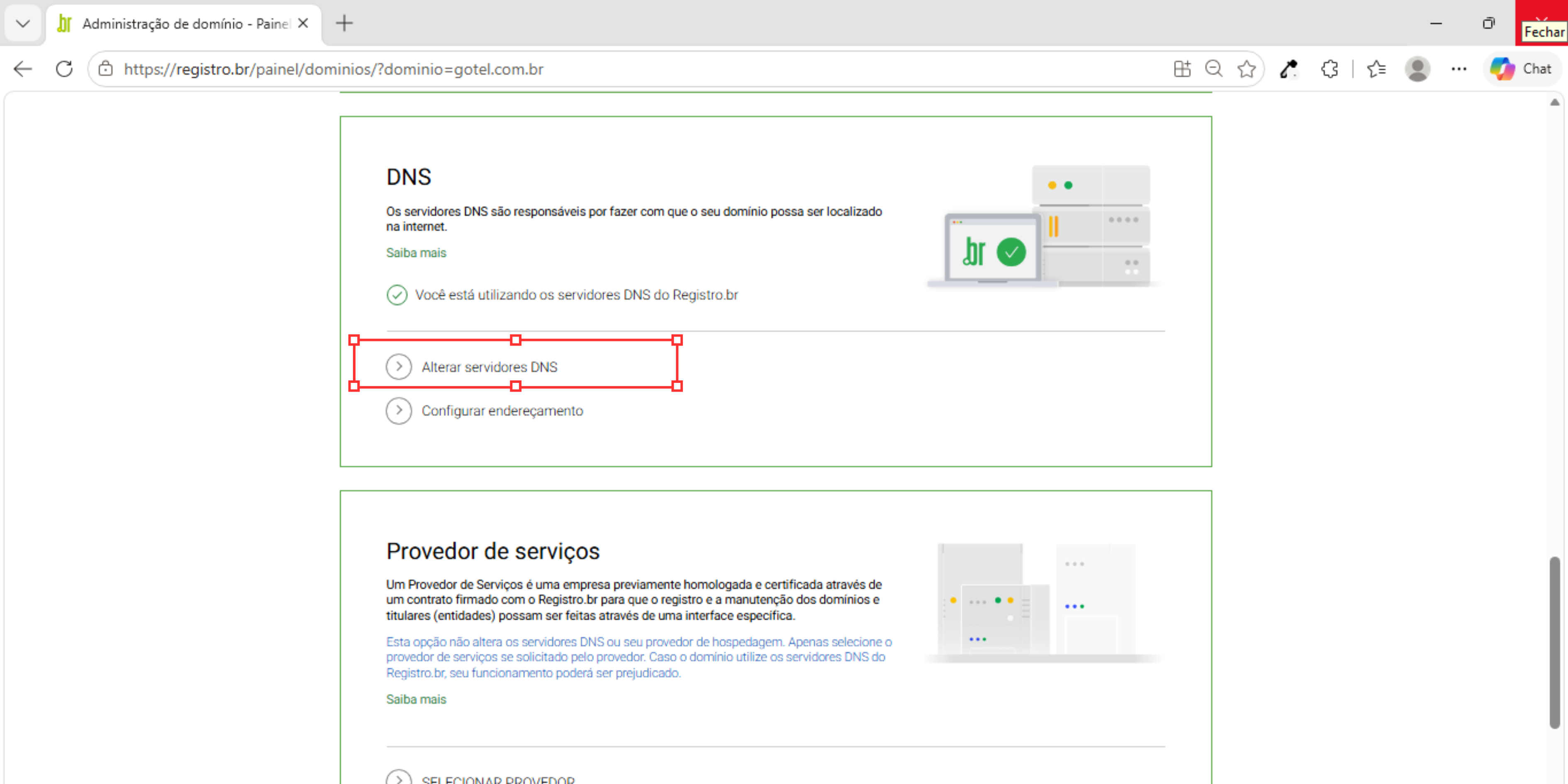Close the Administração de domínio tab

point(303,23)
